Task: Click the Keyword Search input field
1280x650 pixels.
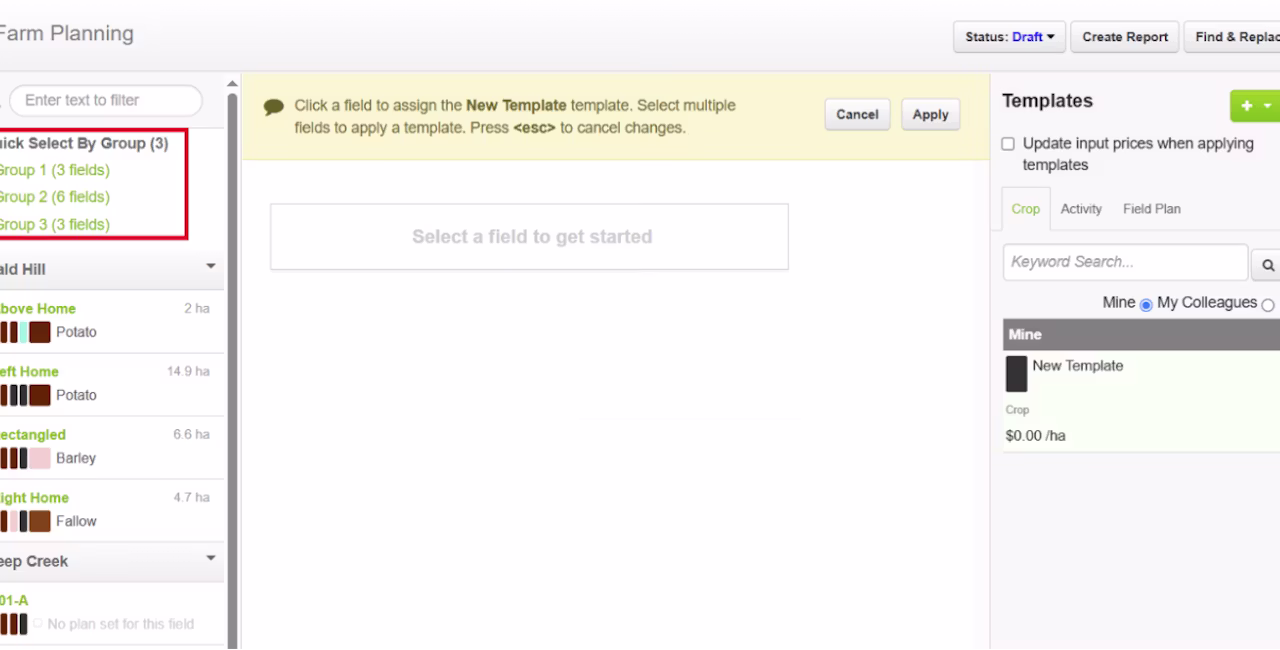Action: coord(1125,262)
